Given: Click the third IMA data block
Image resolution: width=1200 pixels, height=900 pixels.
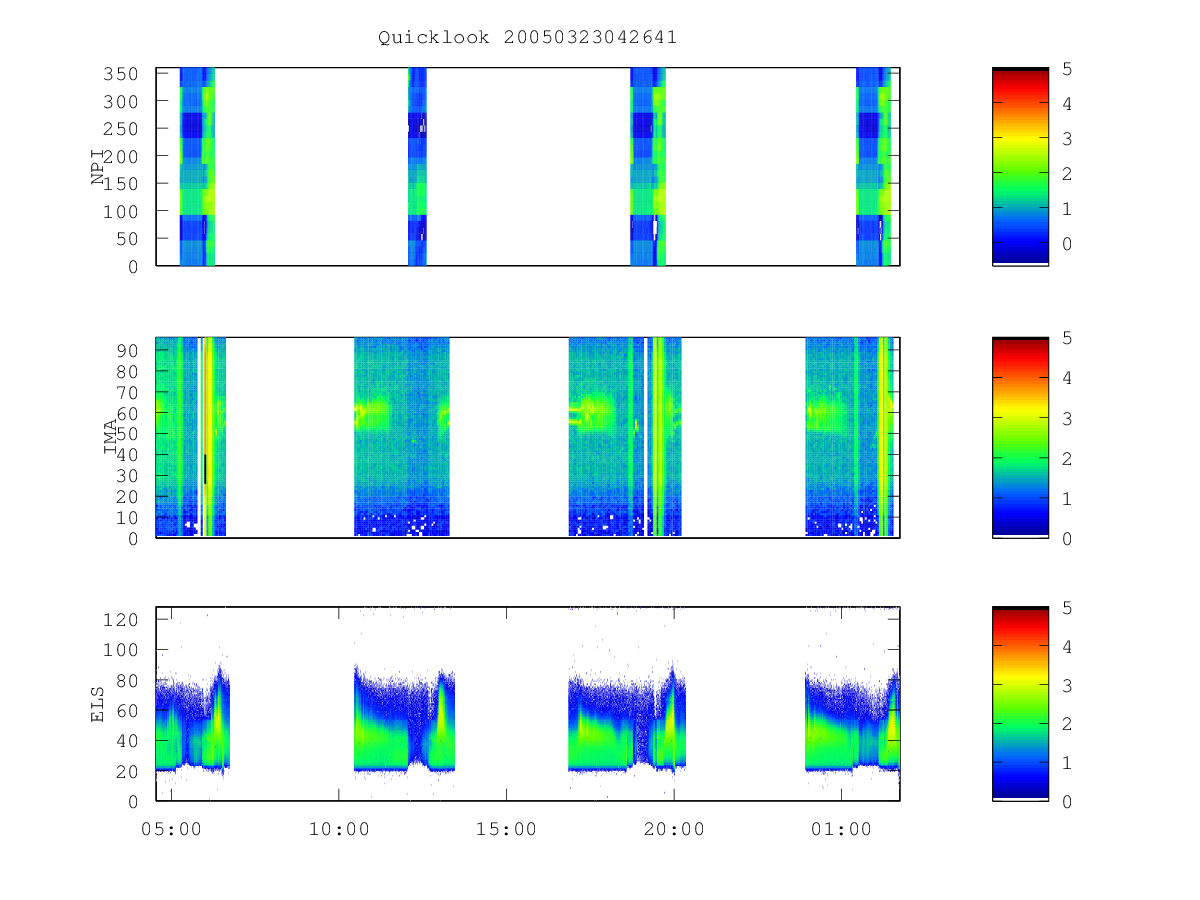Looking at the screenshot, I should click(x=625, y=437).
